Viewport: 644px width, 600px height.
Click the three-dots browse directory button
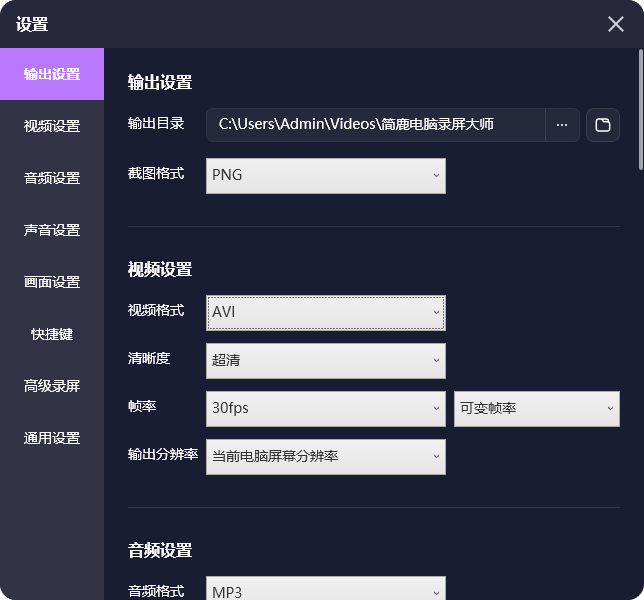click(x=562, y=125)
